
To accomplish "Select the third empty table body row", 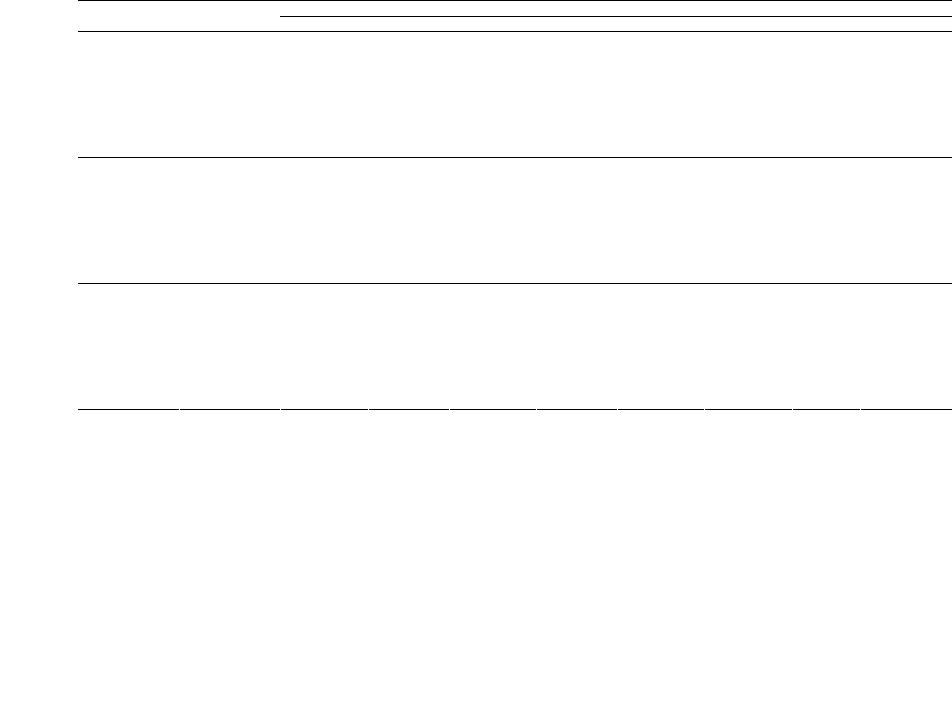I will (x=515, y=347).
